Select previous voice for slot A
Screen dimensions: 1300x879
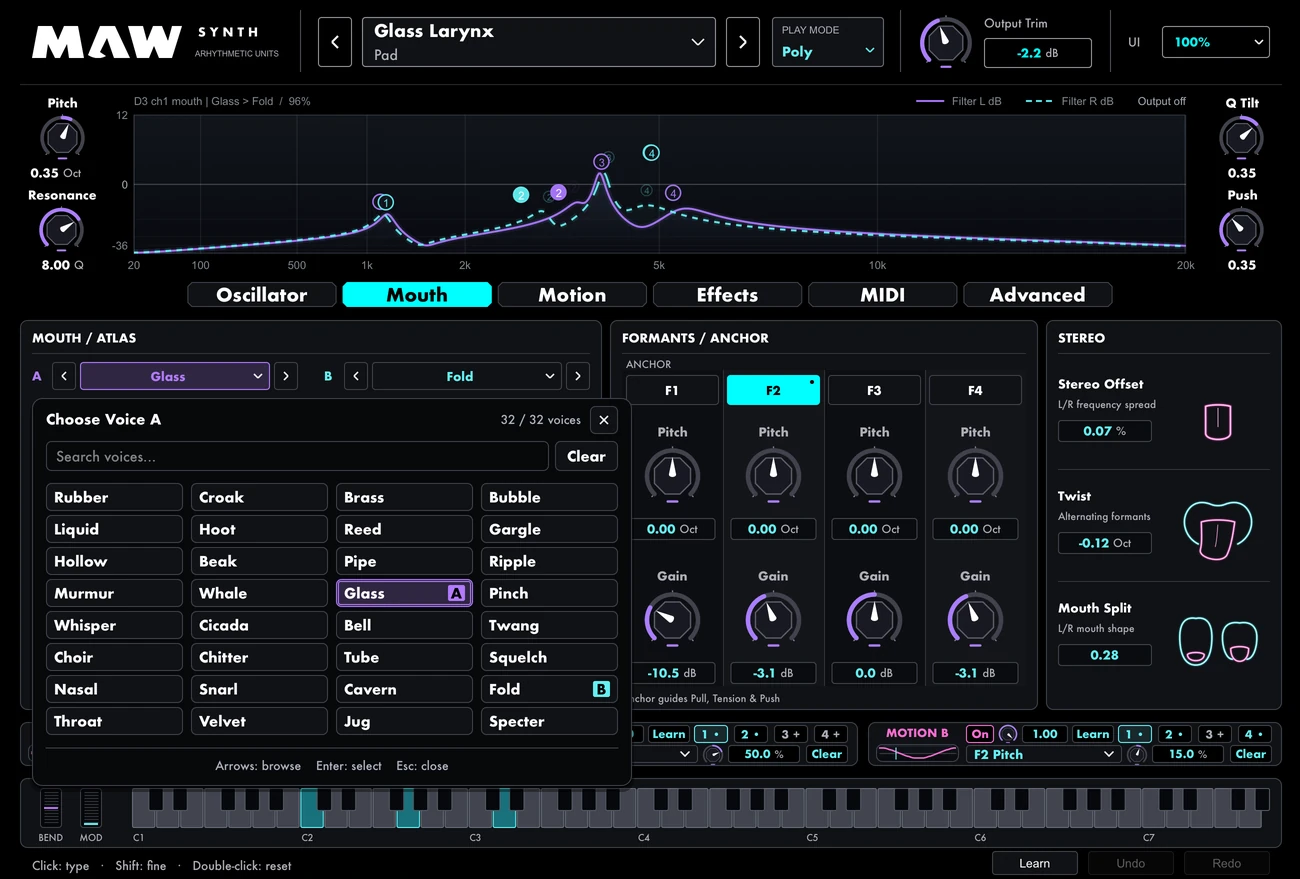pyautogui.click(x=64, y=376)
